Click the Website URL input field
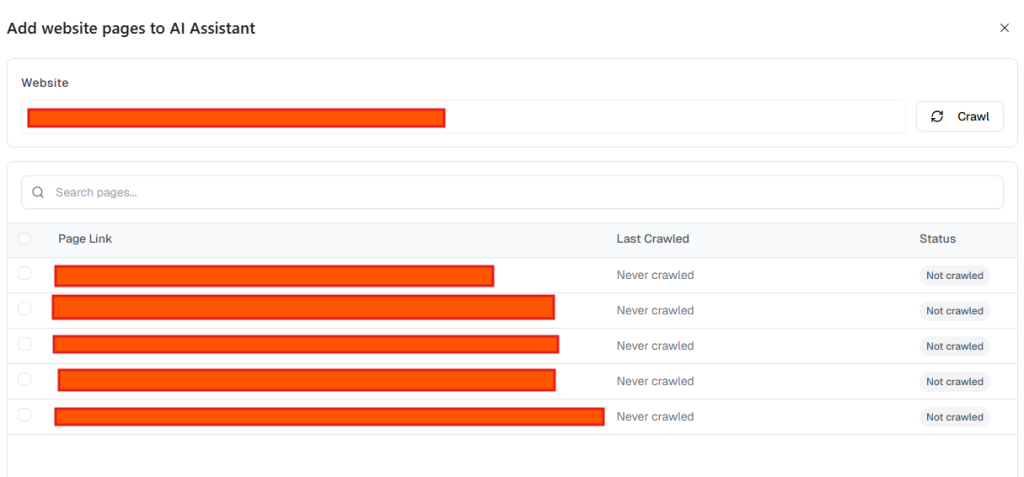 coord(463,117)
